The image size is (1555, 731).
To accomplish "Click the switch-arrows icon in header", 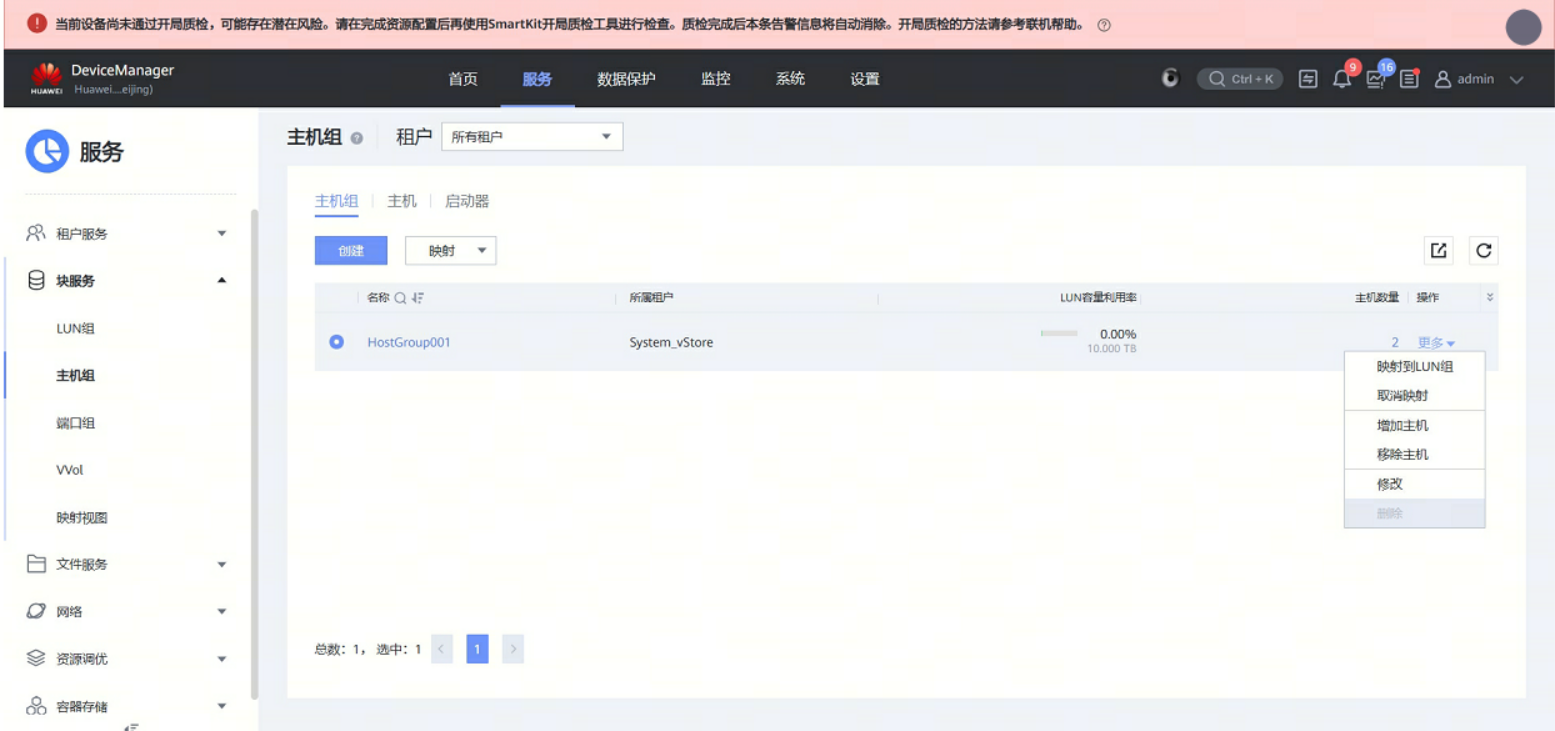I will coord(1308,79).
